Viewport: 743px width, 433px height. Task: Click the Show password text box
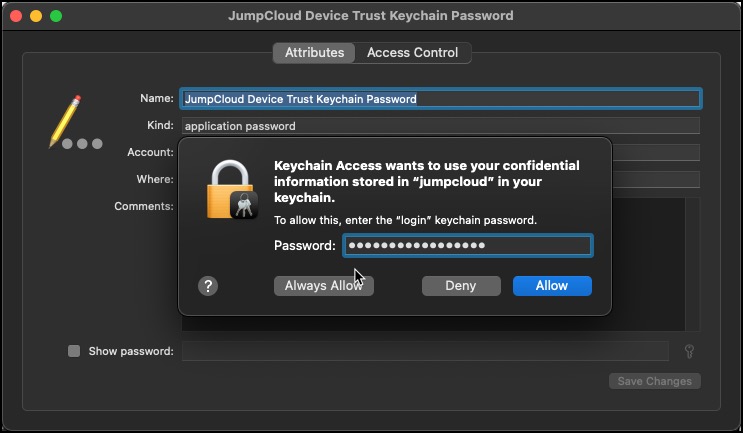coord(424,351)
